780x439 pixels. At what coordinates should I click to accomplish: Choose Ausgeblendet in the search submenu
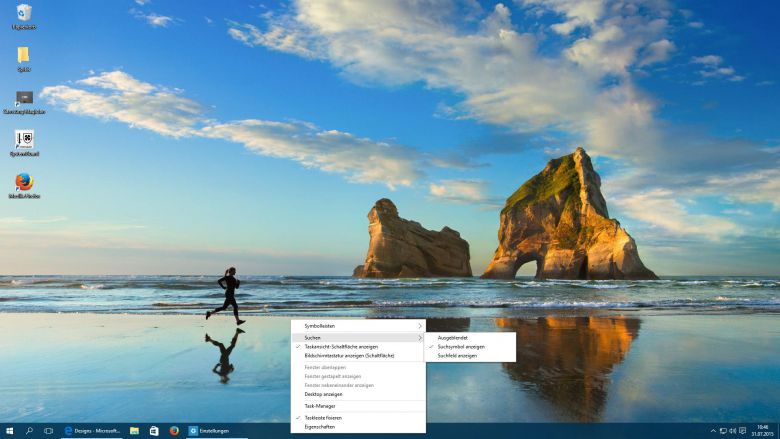point(470,338)
